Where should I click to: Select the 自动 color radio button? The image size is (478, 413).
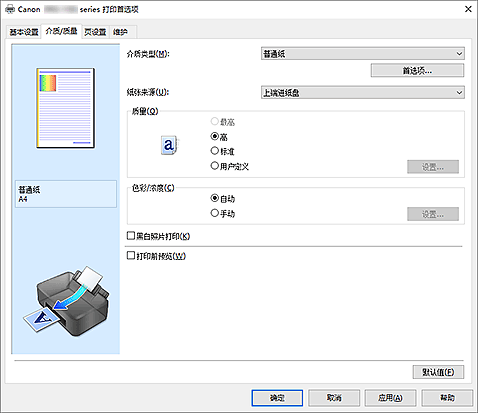215,198
